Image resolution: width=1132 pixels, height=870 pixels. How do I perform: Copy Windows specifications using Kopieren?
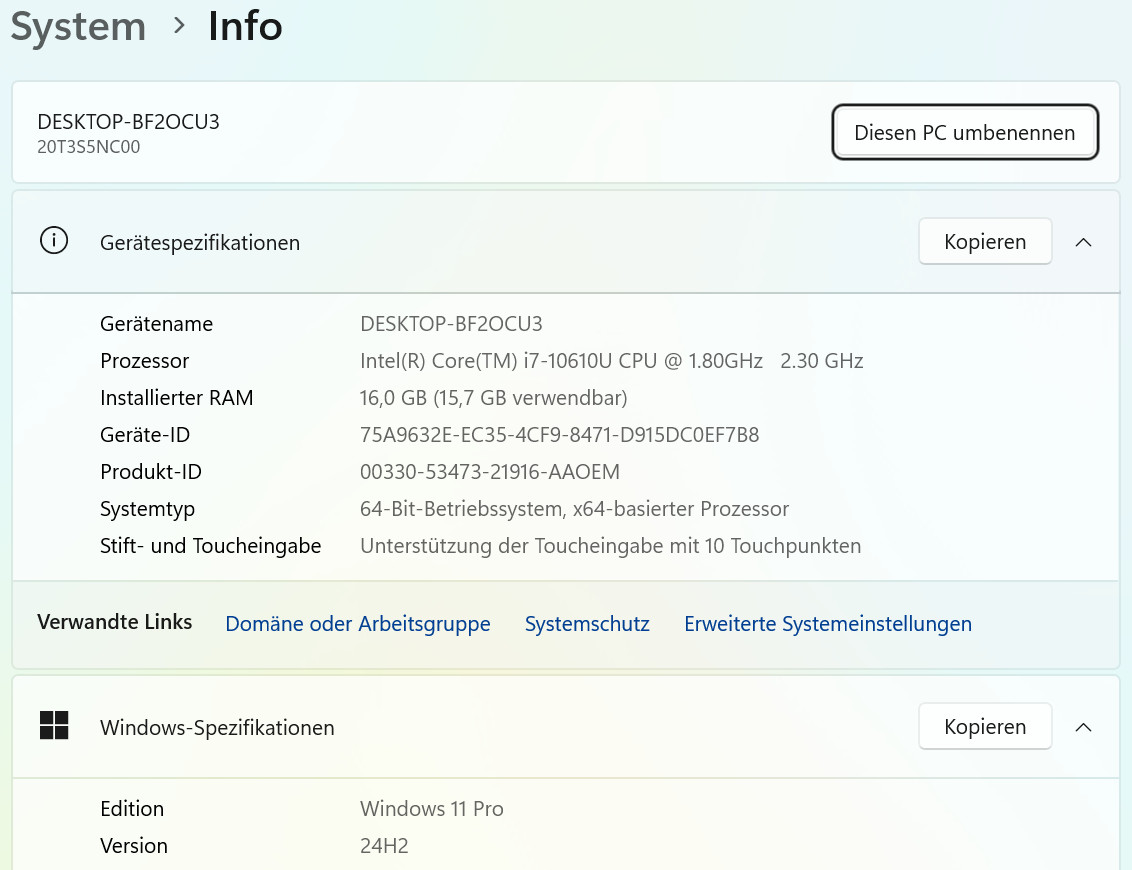click(984, 727)
